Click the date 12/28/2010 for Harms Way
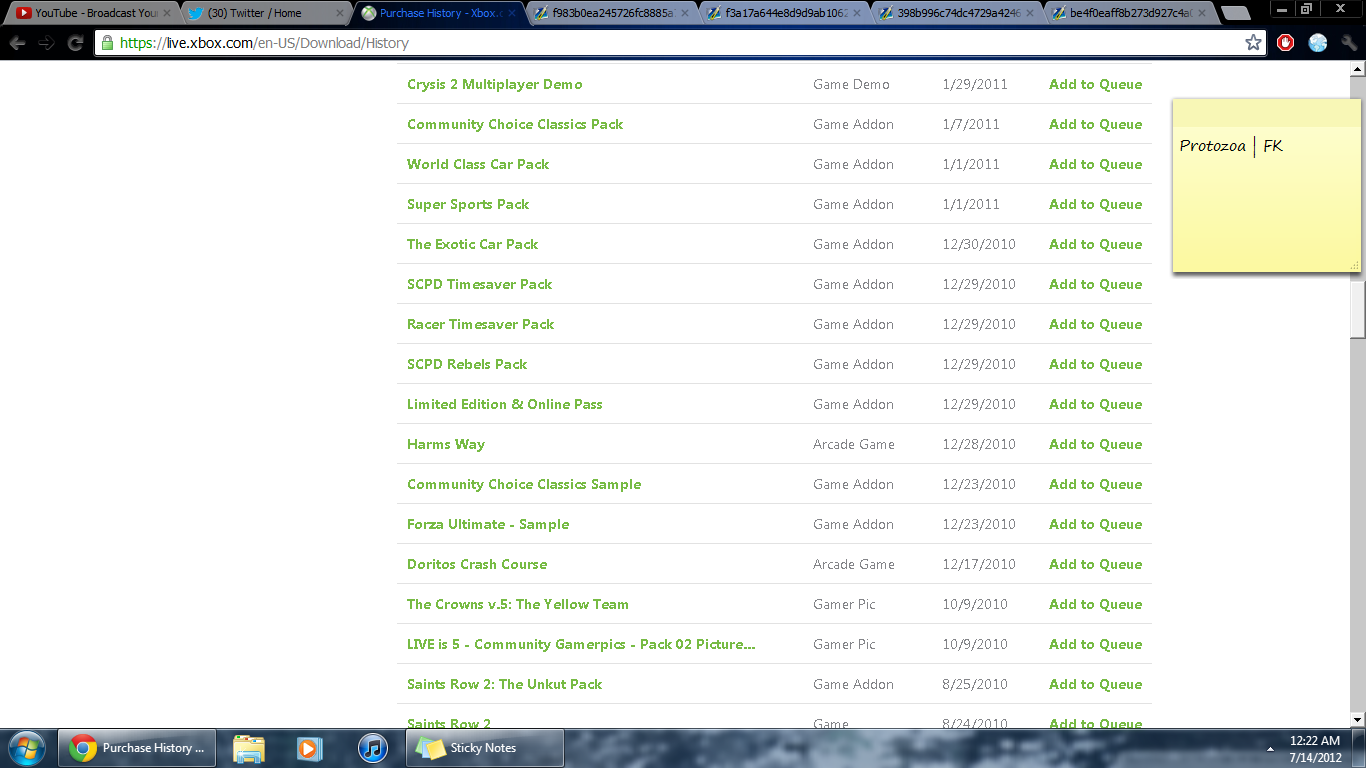1366x768 pixels. (x=979, y=444)
